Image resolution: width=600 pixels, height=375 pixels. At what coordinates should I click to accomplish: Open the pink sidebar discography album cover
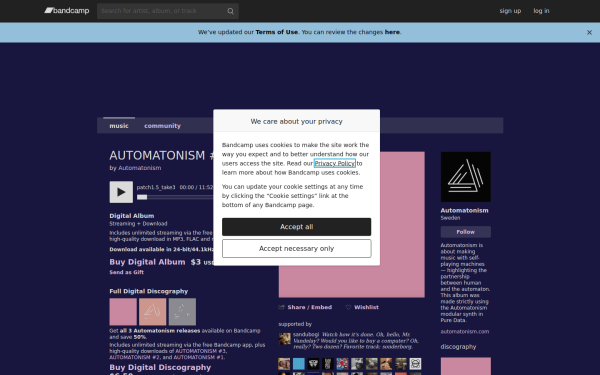click(466, 366)
